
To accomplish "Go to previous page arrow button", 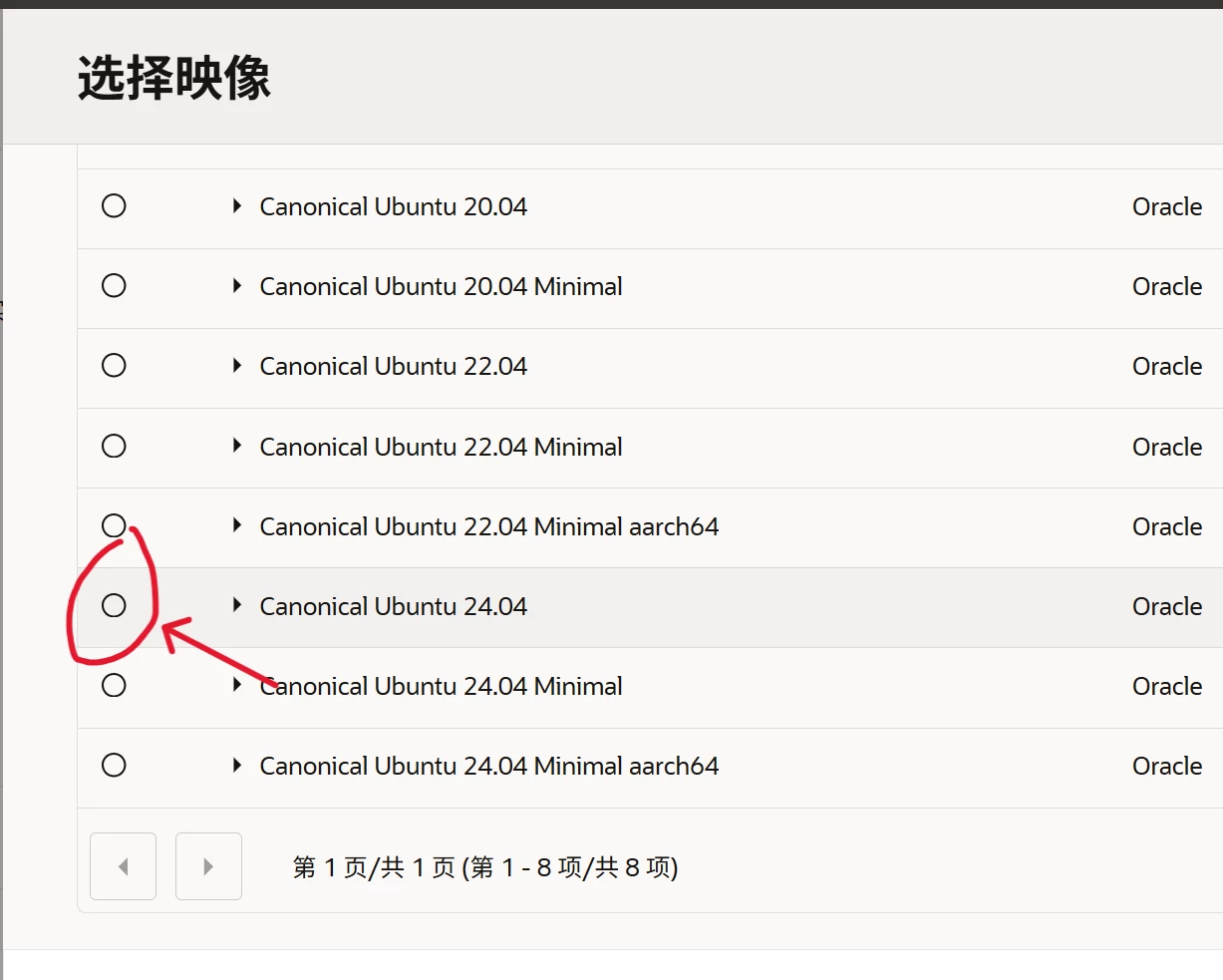I will coord(123,866).
